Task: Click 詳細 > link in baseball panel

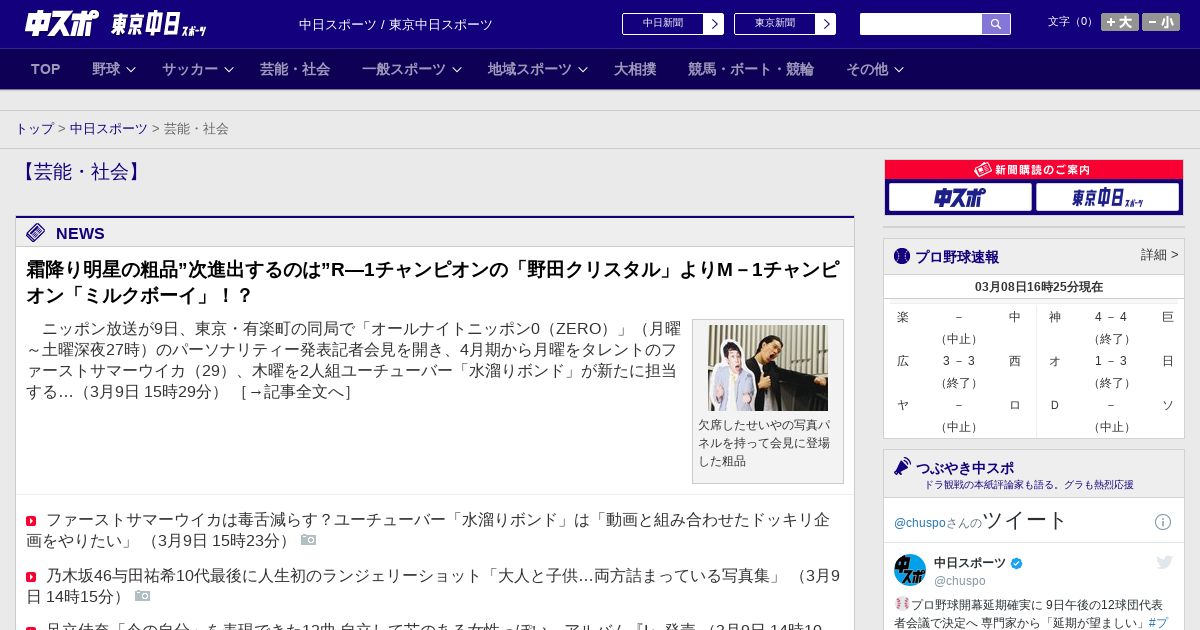Action: tap(1159, 255)
